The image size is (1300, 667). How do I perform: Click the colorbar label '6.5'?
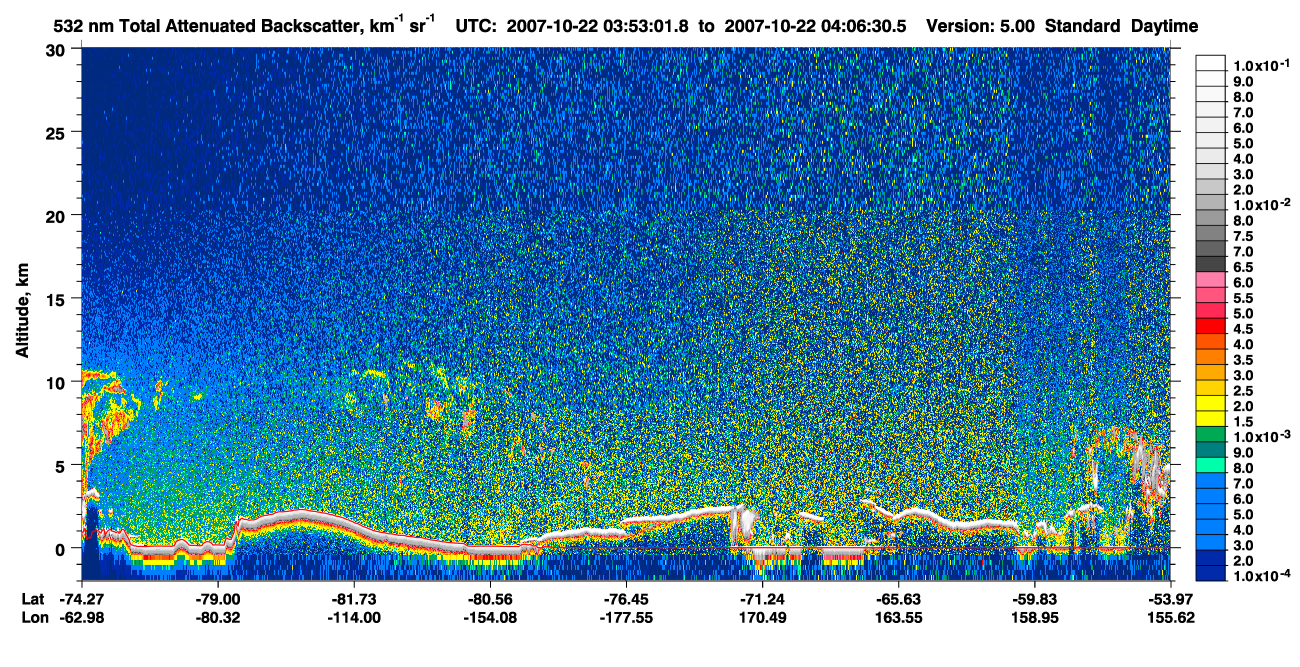tap(1244, 267)
